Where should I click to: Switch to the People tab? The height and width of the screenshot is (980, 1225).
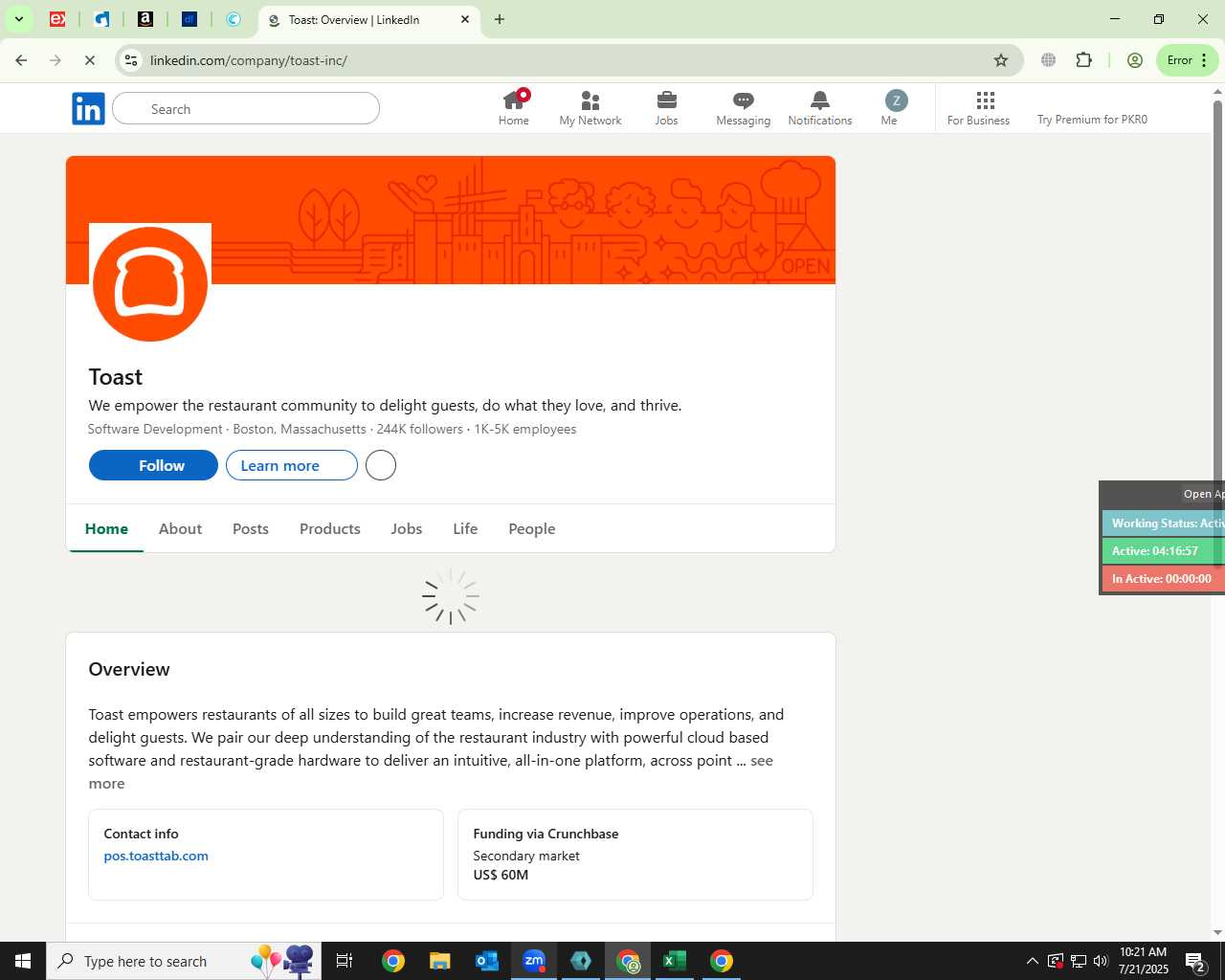(532, 529)
